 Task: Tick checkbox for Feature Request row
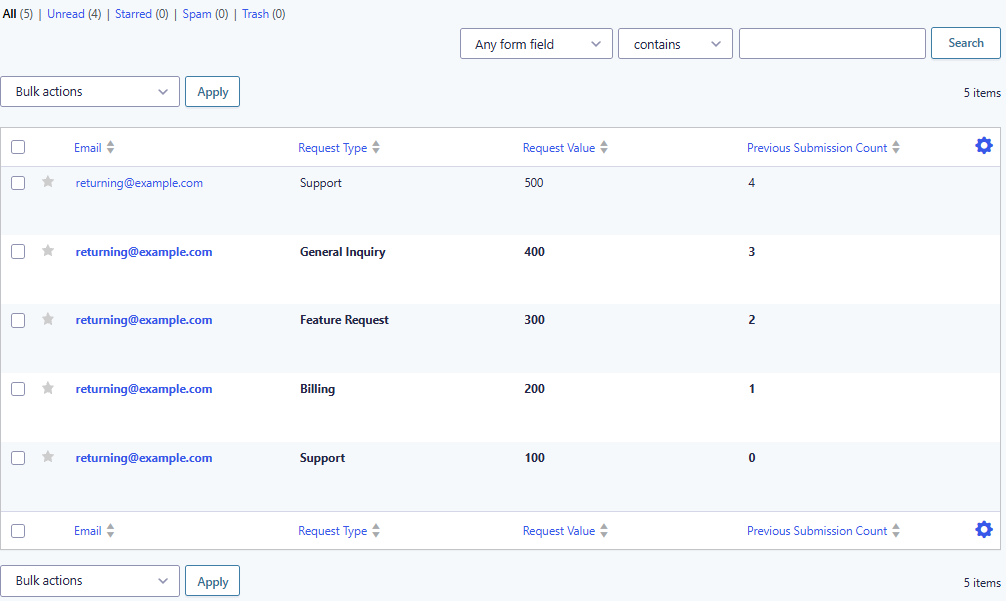pos(18,320)
